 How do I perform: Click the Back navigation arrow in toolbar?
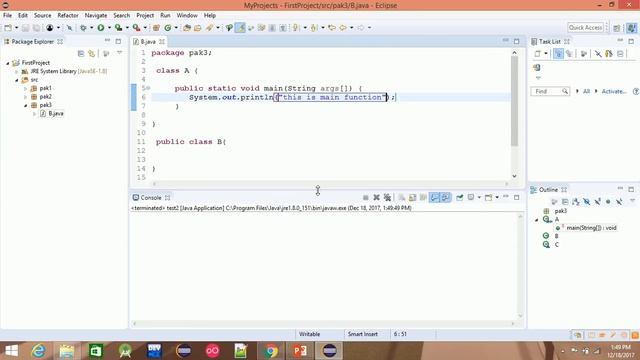click(343, 28)
